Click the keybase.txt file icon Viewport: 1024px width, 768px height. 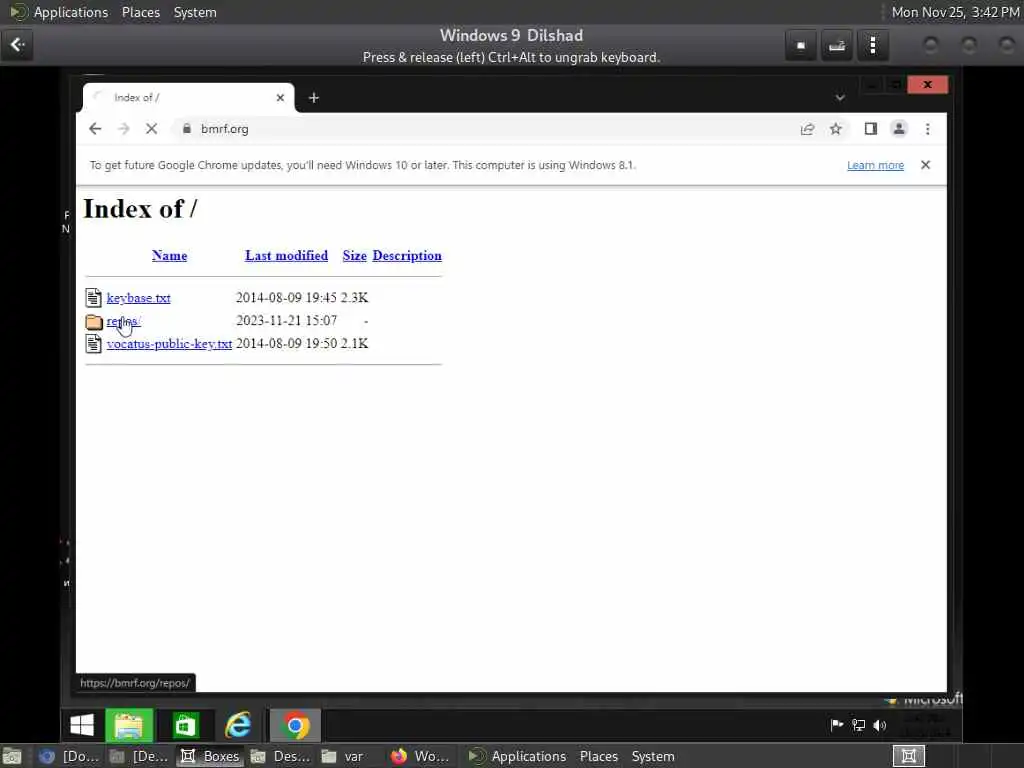pos(93,298)
